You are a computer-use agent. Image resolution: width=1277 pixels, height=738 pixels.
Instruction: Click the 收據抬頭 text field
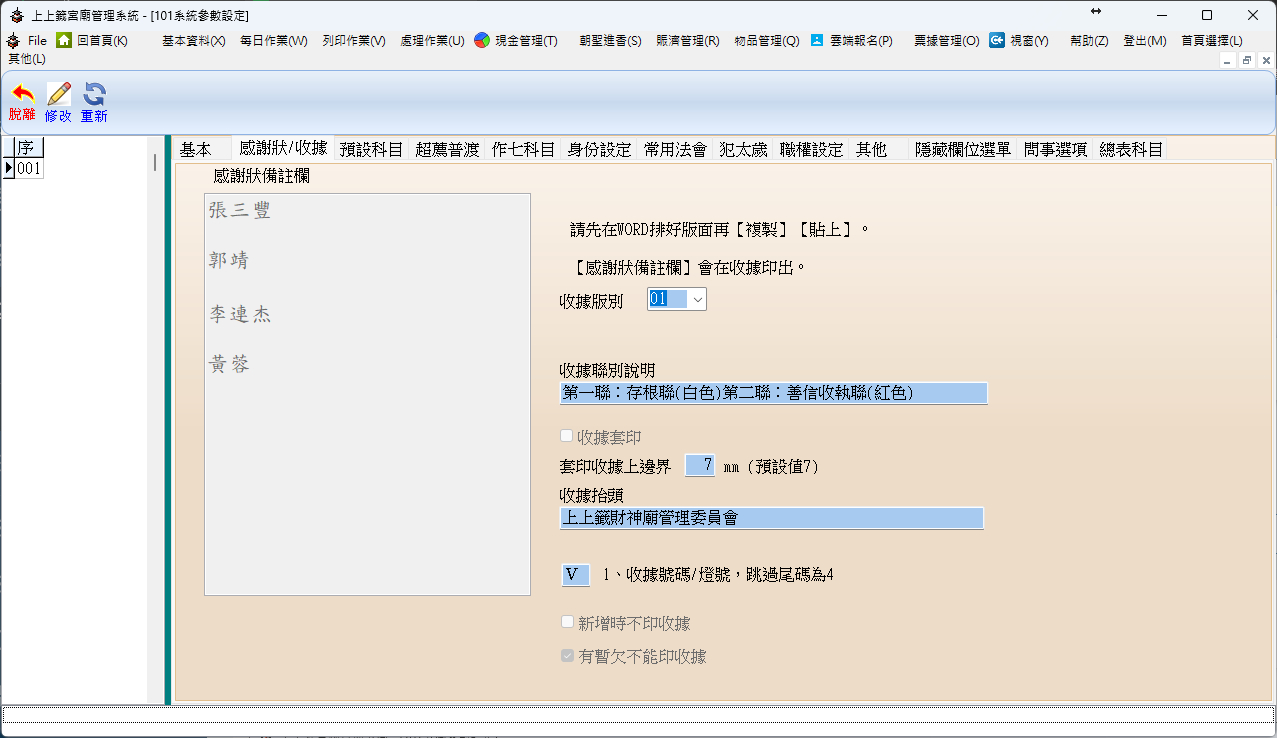pos(771,517)
